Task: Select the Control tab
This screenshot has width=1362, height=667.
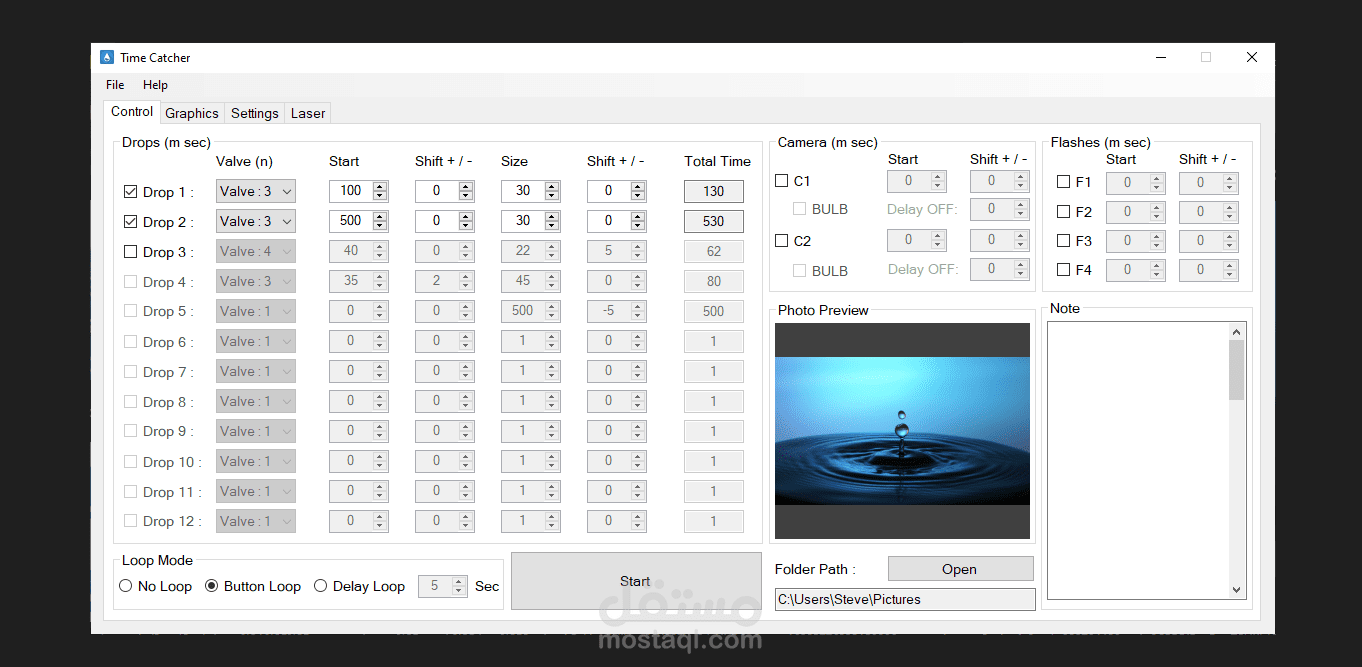Action: click(132, 112)
